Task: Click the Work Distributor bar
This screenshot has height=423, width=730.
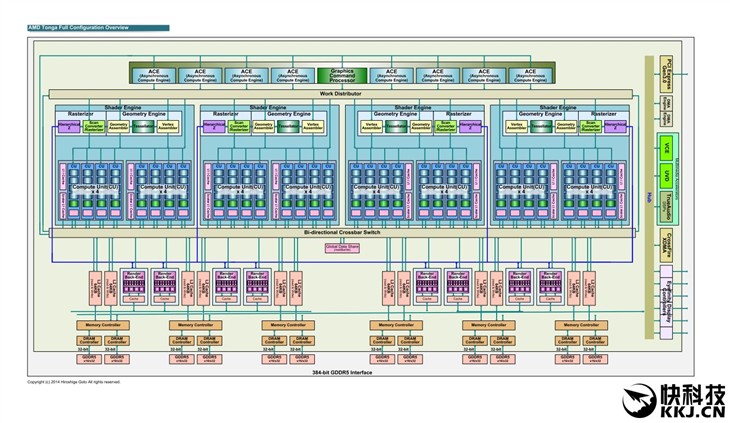Action: (x=340, y=94)
